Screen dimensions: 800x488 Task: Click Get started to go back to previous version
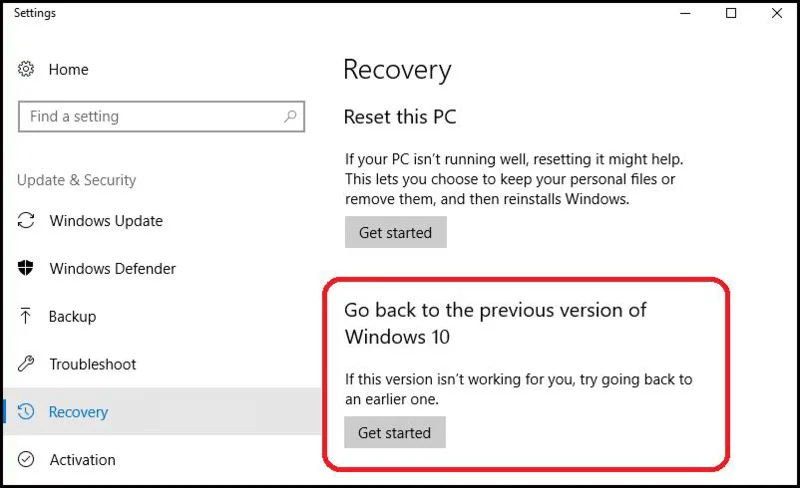394,432
